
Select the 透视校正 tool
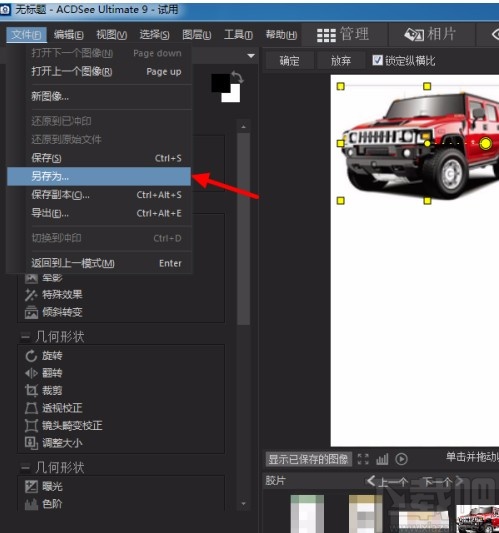click(x=54, y=408)
